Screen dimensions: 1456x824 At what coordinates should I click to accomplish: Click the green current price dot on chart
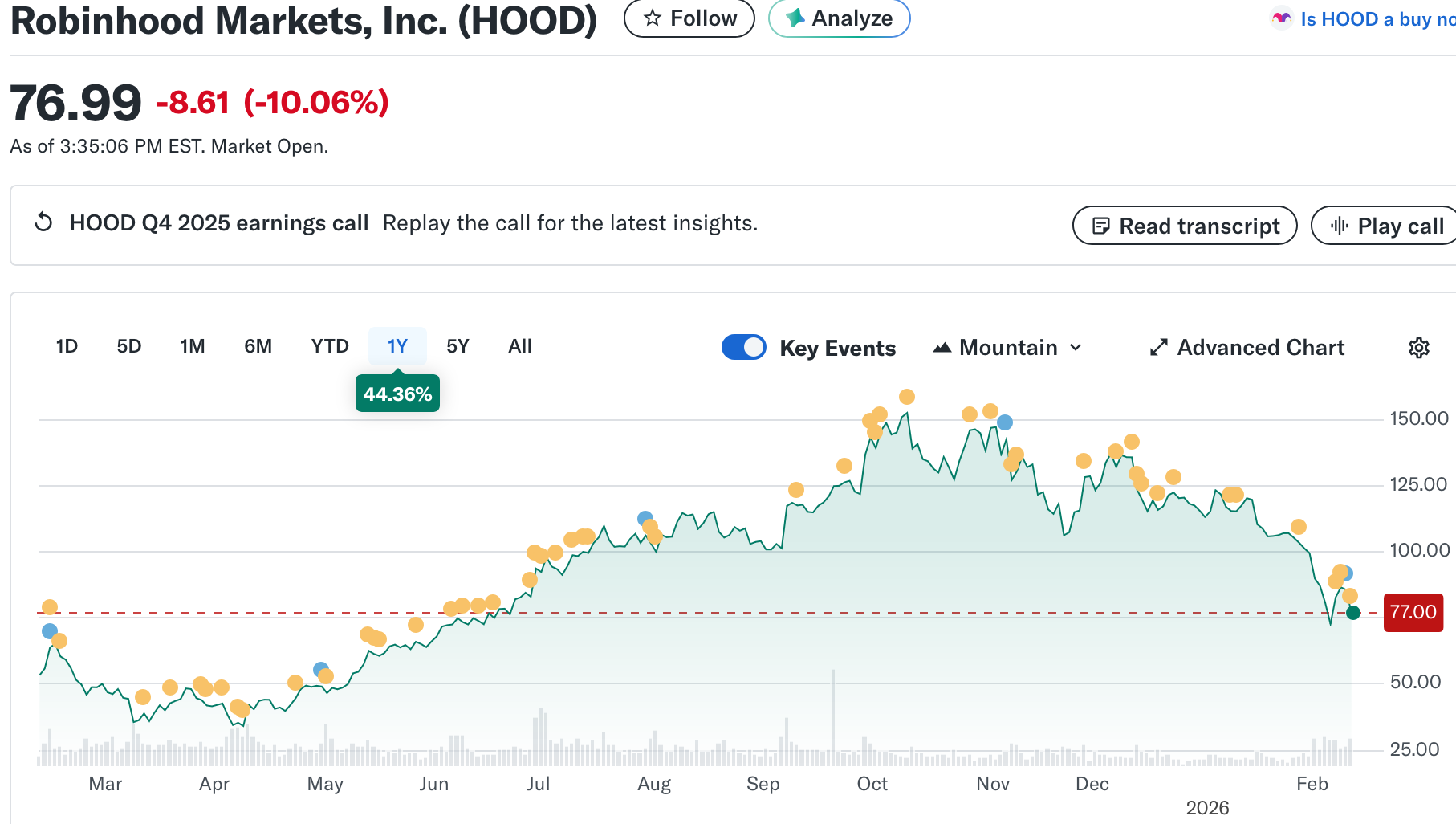(1353, 613)
